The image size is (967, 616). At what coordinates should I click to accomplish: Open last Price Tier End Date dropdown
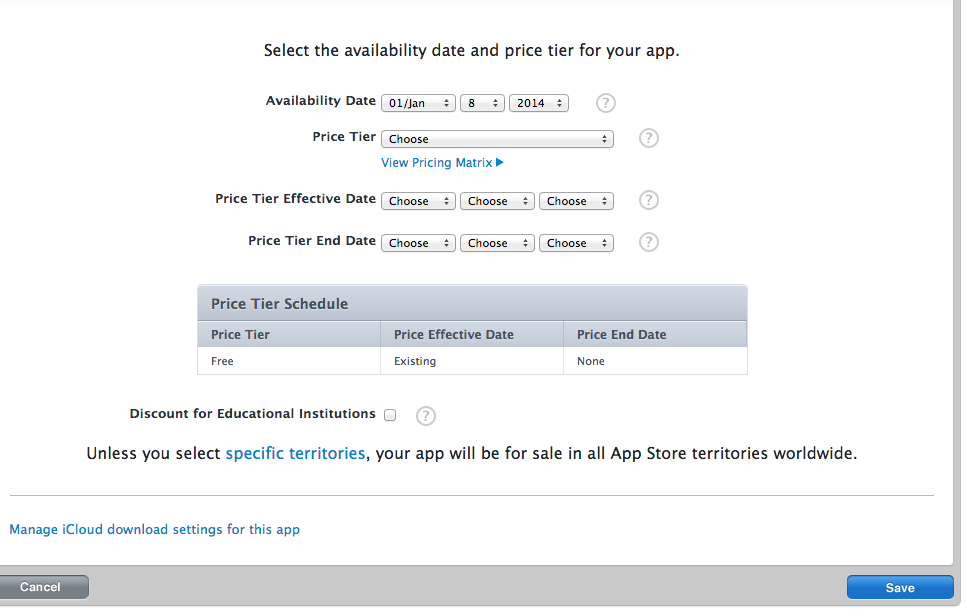(x=576, y=243)
